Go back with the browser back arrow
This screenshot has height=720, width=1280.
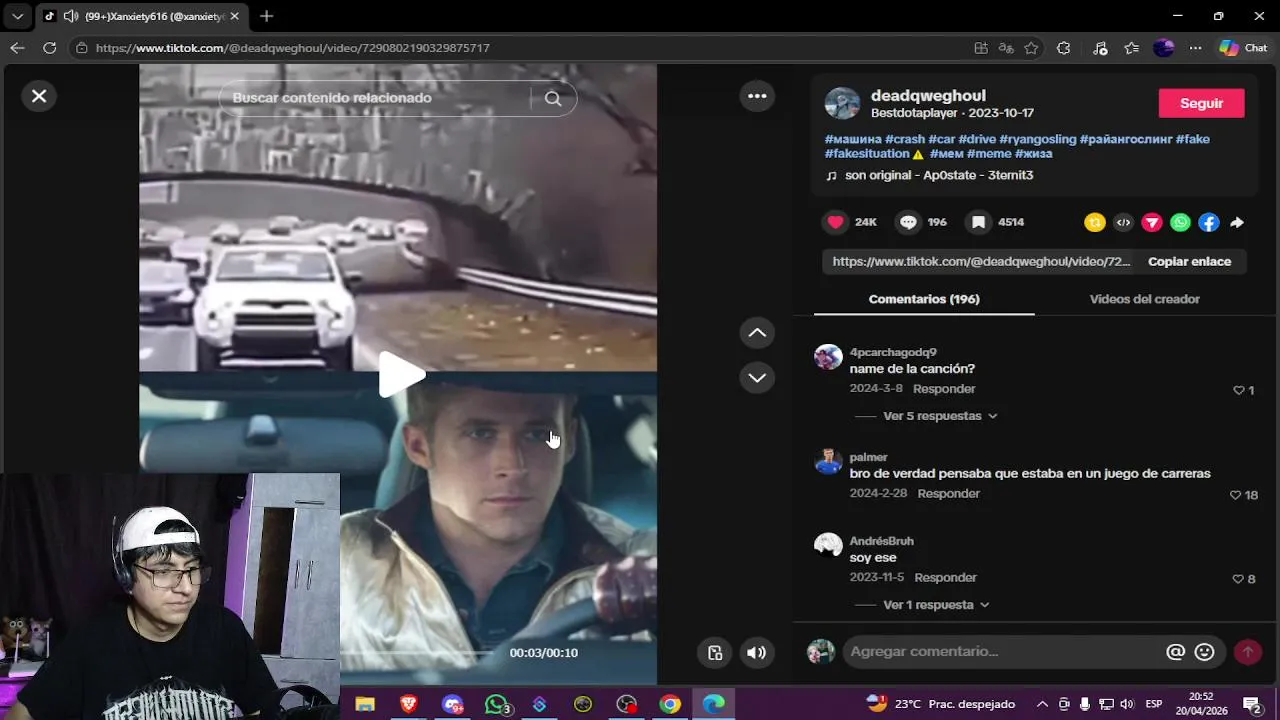pyautogui.click(x=17, y=48)
